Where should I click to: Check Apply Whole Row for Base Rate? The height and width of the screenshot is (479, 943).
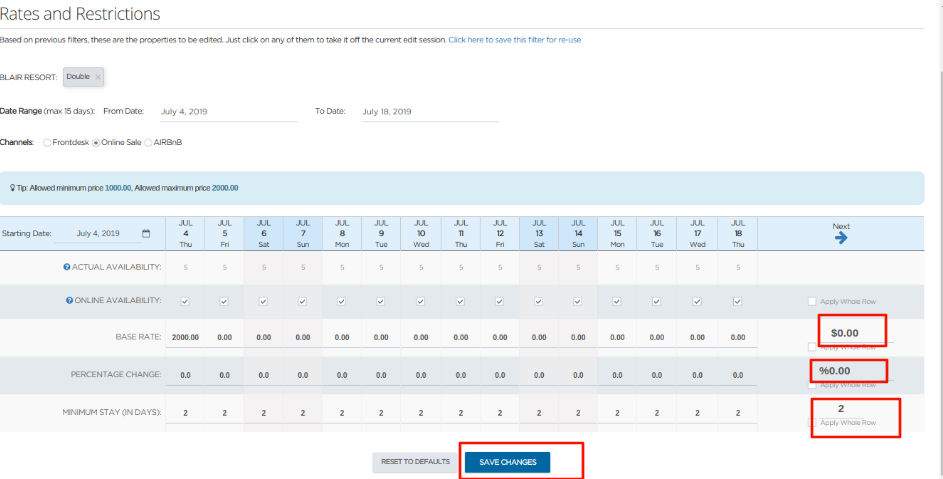812,347
